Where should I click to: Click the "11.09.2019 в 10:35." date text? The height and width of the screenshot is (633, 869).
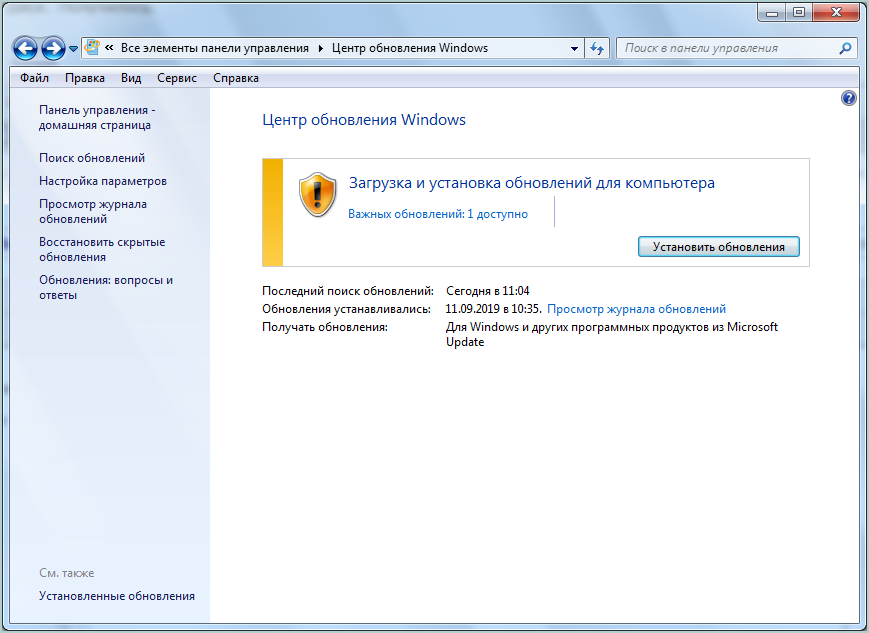click(493, 309)
